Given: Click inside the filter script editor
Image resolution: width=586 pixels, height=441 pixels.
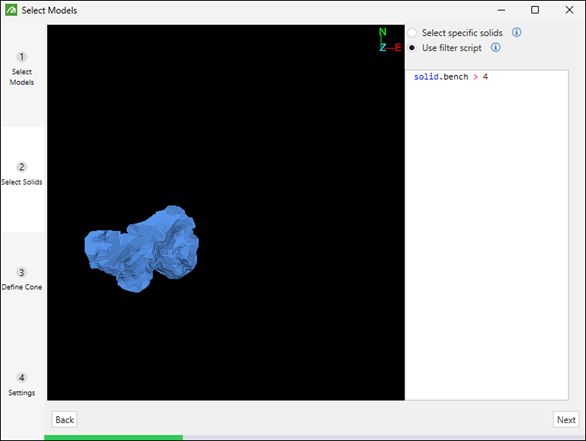Looking at the screenshot, I should 487,235.
